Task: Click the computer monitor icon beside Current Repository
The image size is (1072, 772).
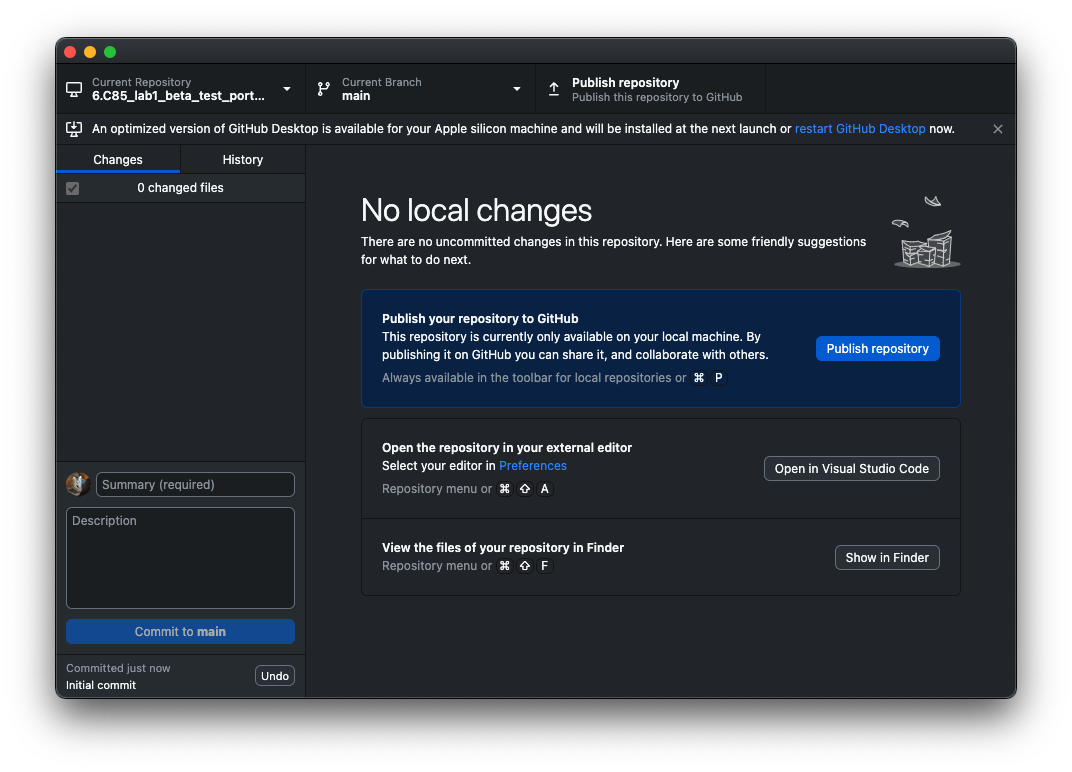Action: point(74,89)
